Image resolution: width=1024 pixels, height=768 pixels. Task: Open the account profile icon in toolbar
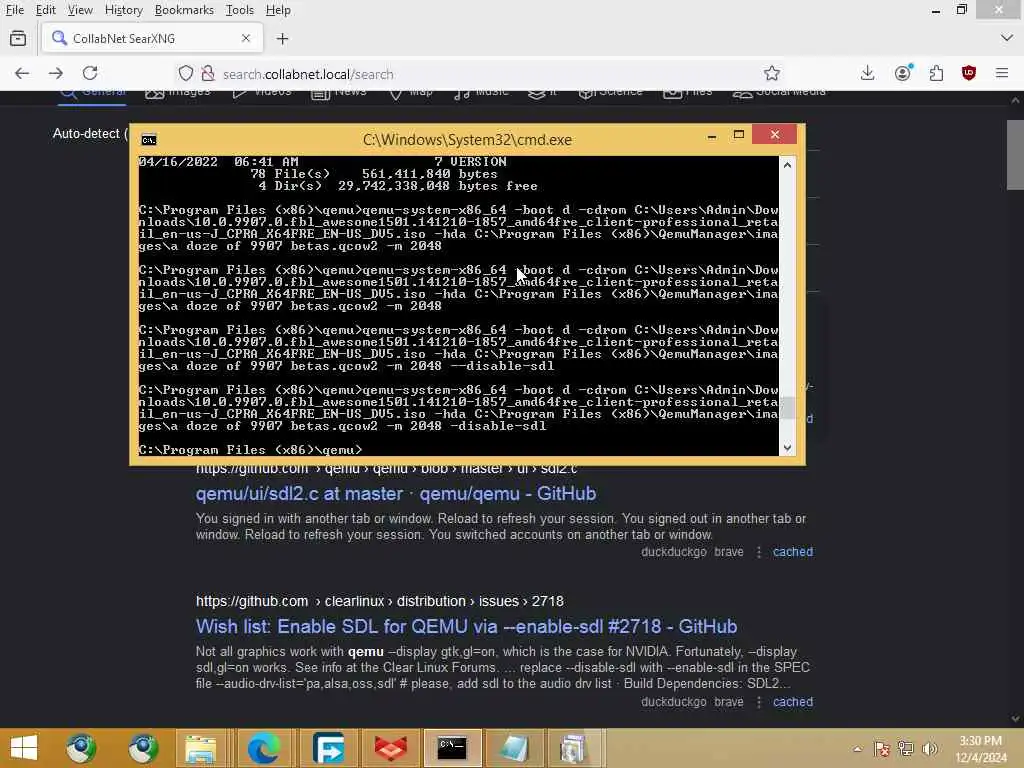coord(903,73)
